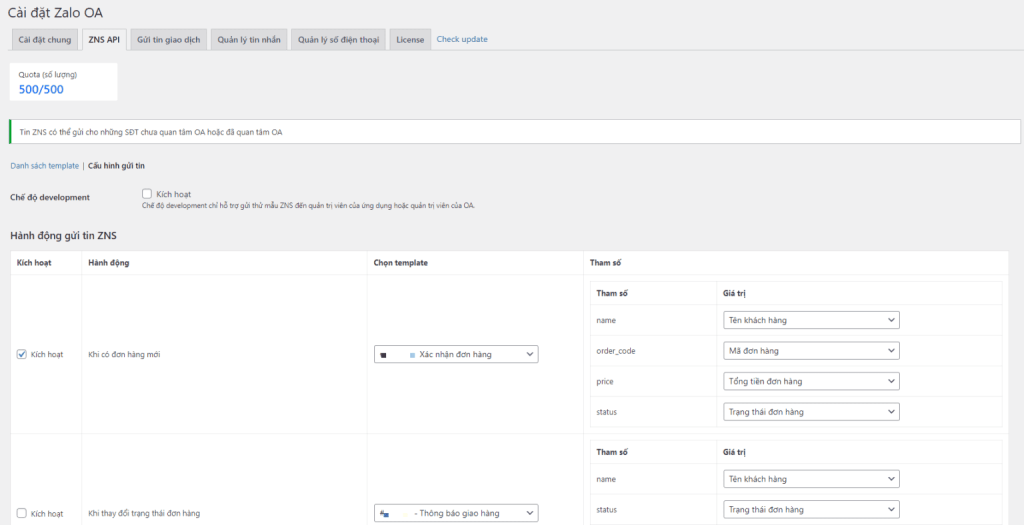This screenshot has height=525, width=1024.
Task: Expand the Tên khách hàng dropdown for new order
Action: click(810, 320)
